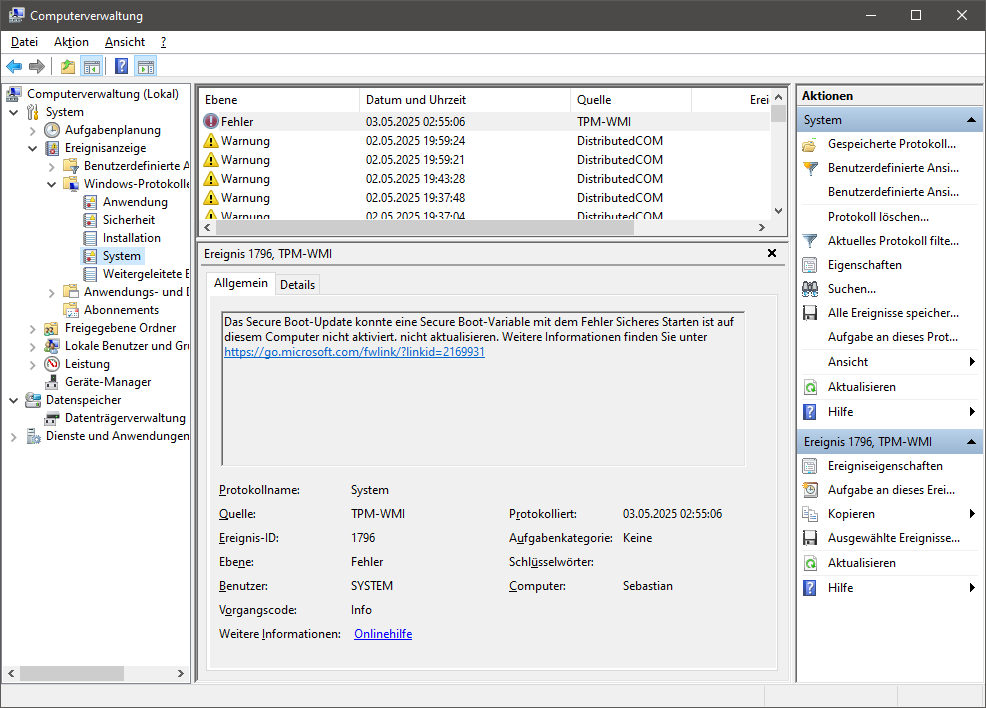Screen dimensions: 986x708
Task: Click Aufgabe an dieses Protokoll action
Action: (893, 338)
